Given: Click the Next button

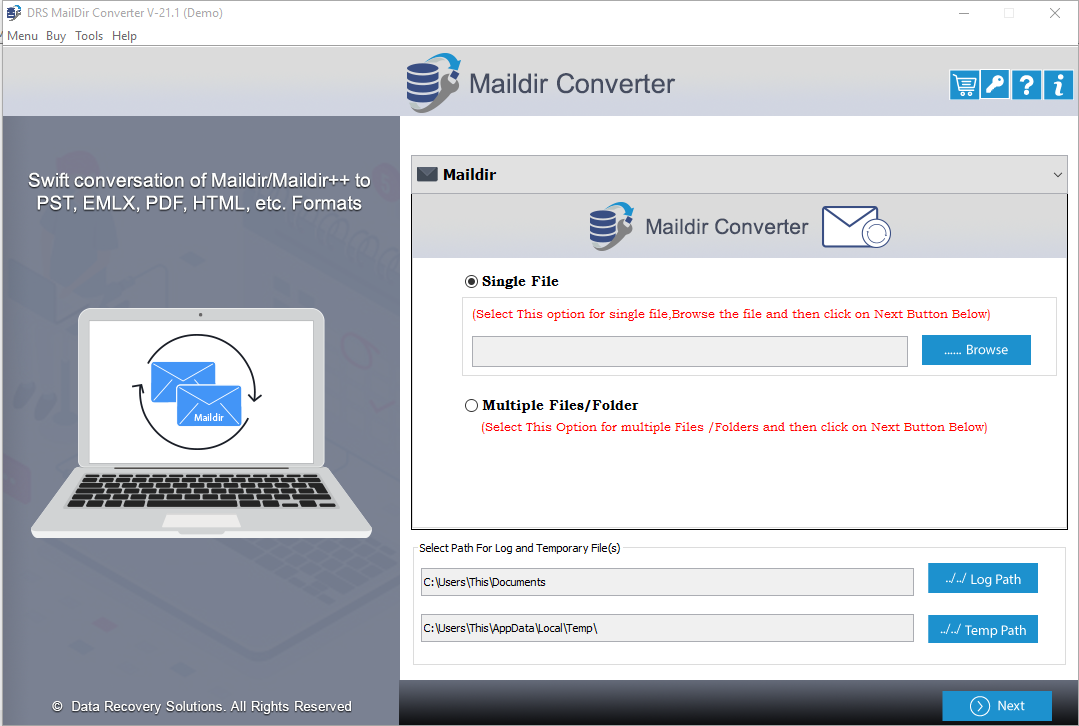Looking at the screenshot, I should point(996,705).
